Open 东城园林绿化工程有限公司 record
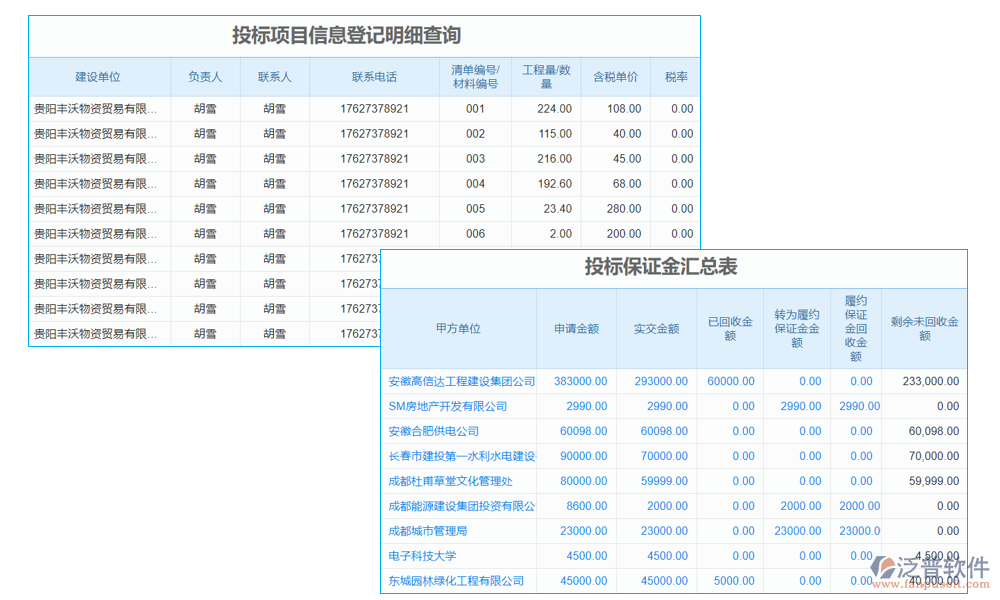 [460, 581]
